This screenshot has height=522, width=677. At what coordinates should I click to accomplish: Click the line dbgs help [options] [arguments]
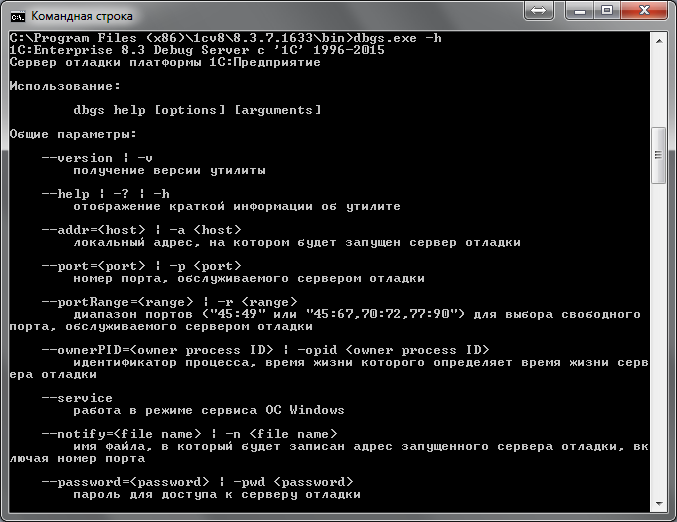[197, 110]
